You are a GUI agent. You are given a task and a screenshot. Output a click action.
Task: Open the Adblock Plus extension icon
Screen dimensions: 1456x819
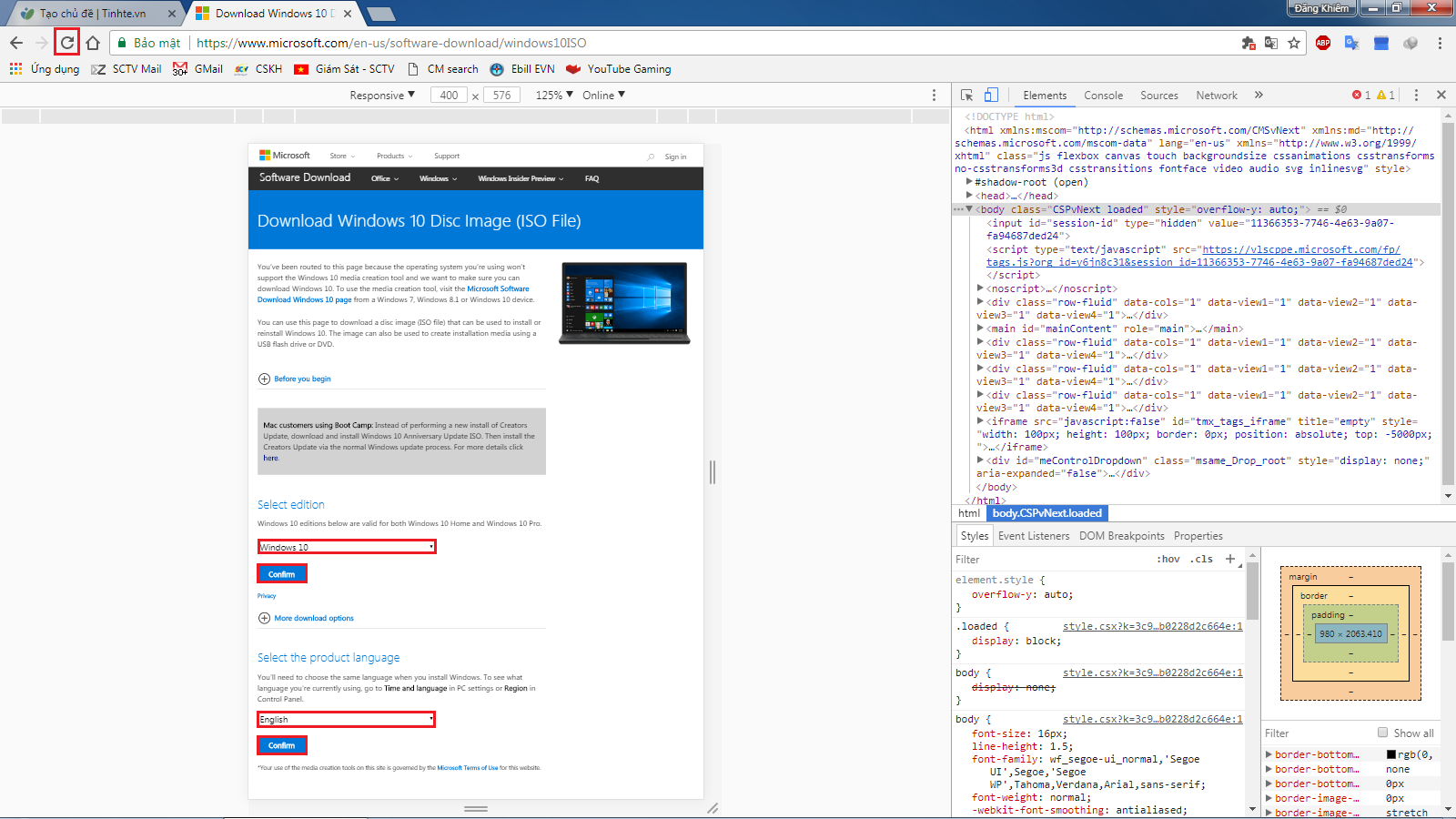1323,43
